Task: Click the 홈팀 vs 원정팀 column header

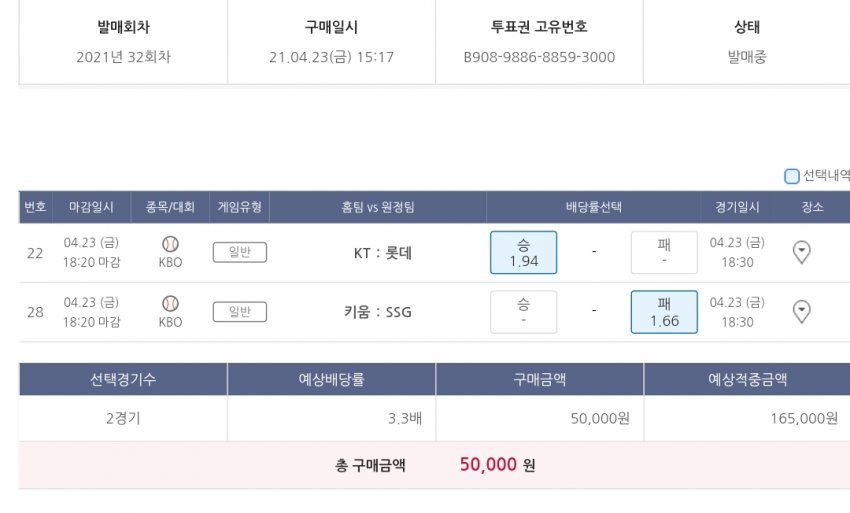Action: [x=377, y=207]
